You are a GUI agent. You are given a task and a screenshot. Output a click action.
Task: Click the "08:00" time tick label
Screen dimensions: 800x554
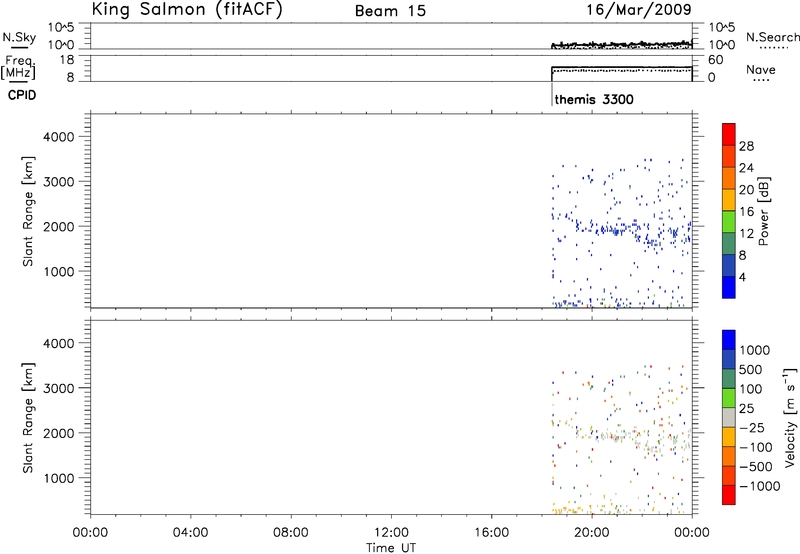(x=291, y=533)
